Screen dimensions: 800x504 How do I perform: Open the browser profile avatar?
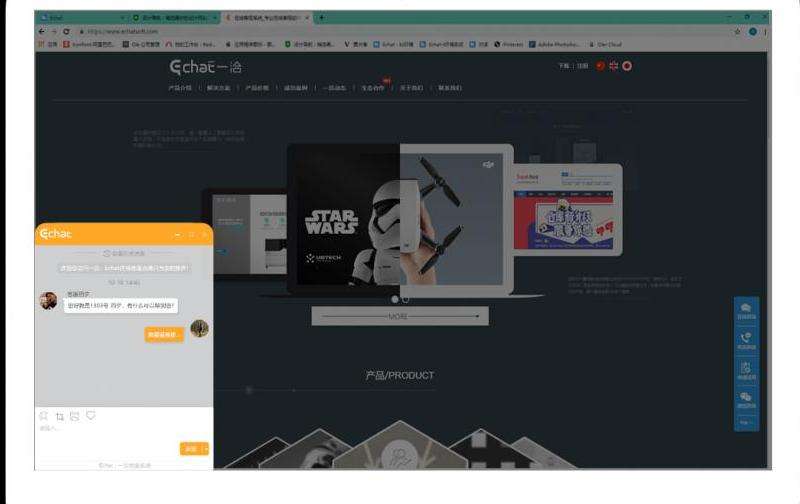(x=753, y=32)
